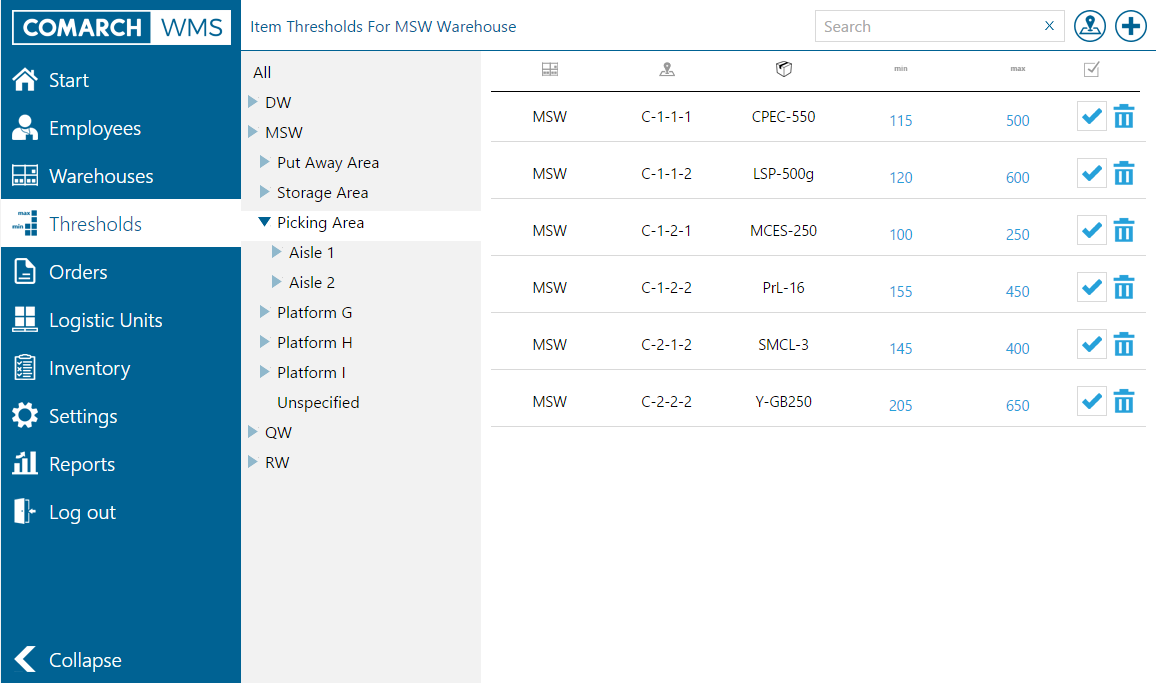Toggle the checkmark for SMCL-3 row

click(x=1091, y=345)
